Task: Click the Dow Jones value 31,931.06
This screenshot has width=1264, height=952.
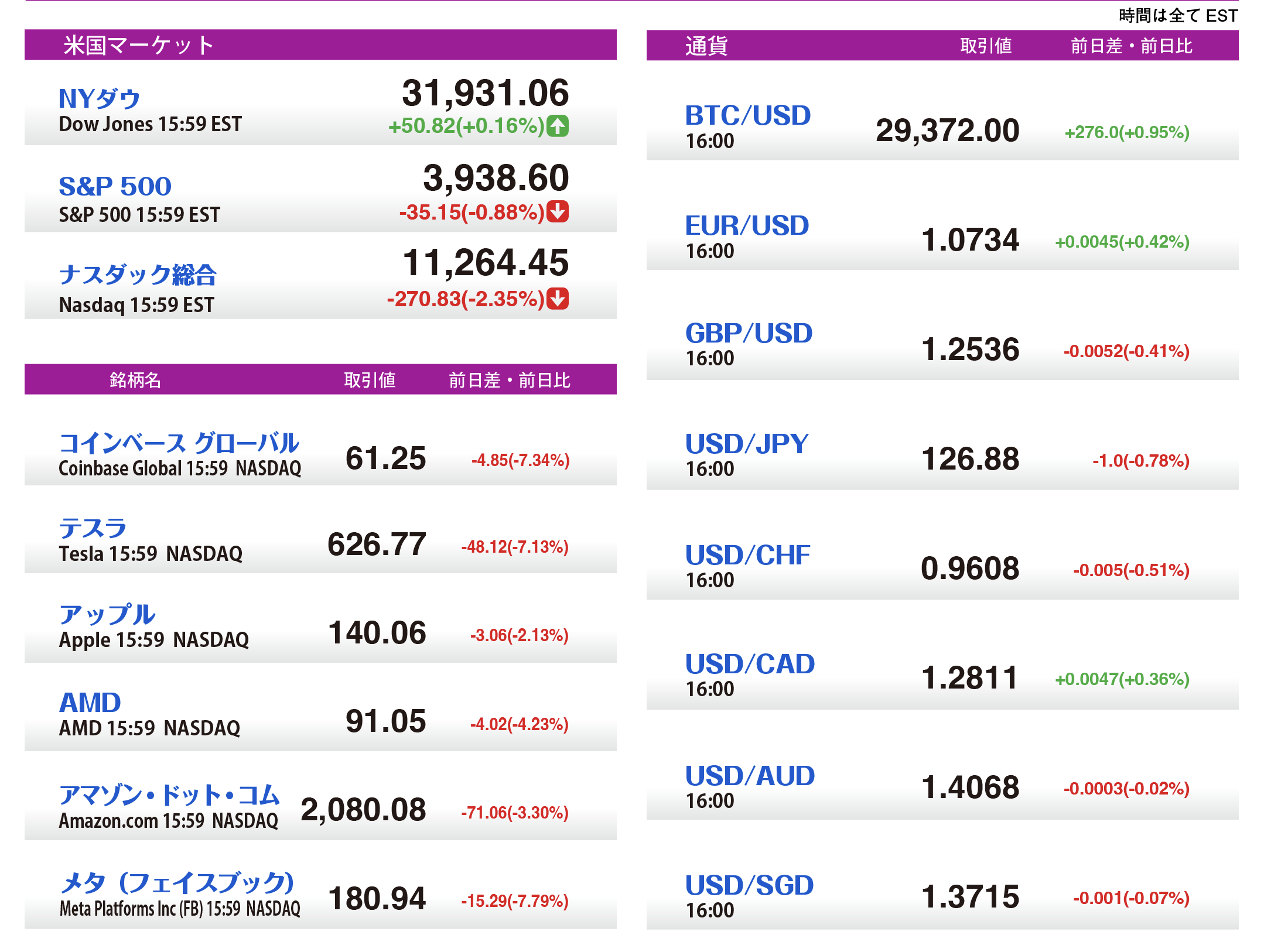Action: pos(485,93)
